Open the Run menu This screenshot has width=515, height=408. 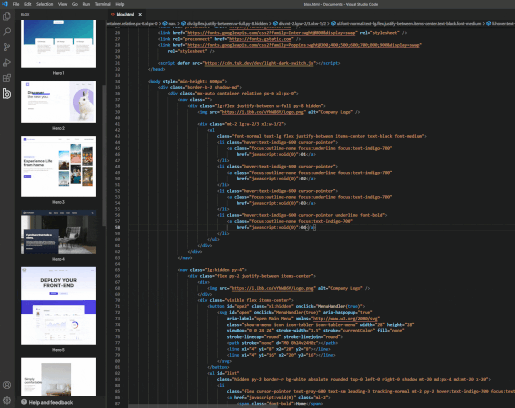pos(86,4)
